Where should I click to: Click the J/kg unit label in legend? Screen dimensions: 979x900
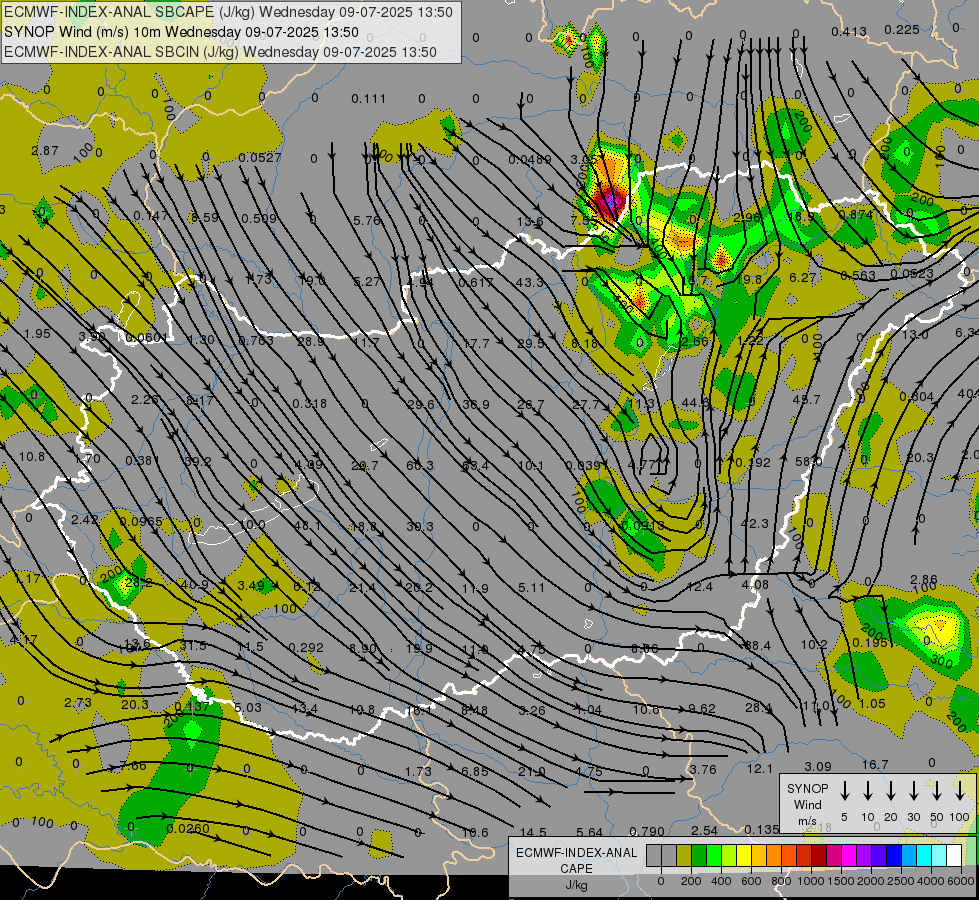(x=576, y=885)
